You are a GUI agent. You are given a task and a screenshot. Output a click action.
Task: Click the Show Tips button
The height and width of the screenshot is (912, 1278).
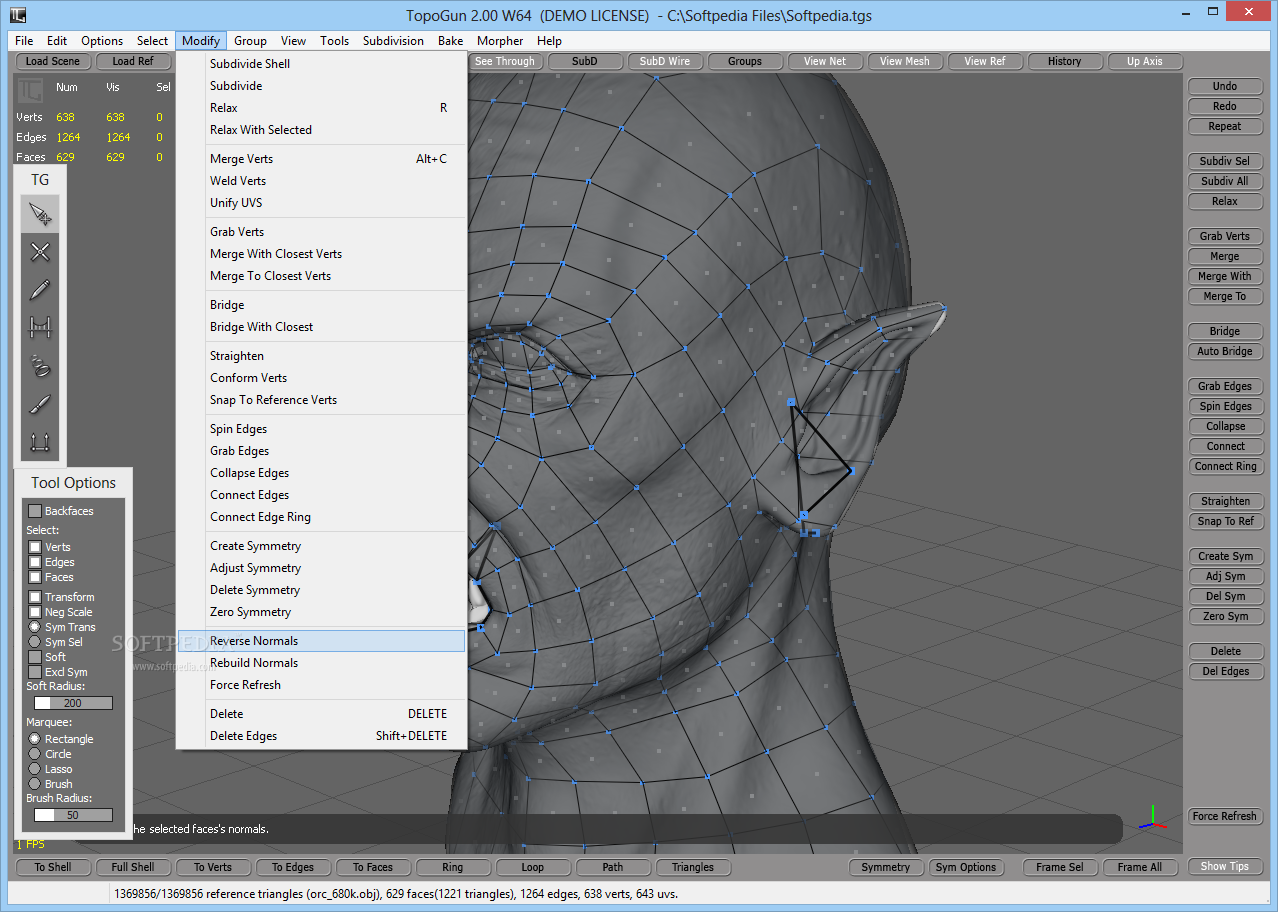[x=1225, y=866]
